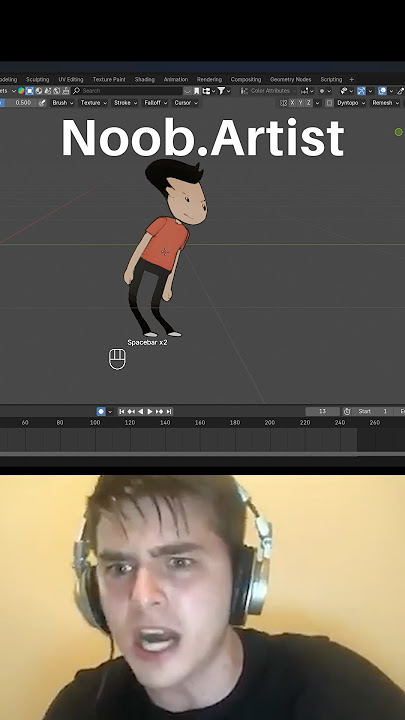Expand the gizmo options dropdown arrow
Screen dimensions: 405x720
point(370,91)
